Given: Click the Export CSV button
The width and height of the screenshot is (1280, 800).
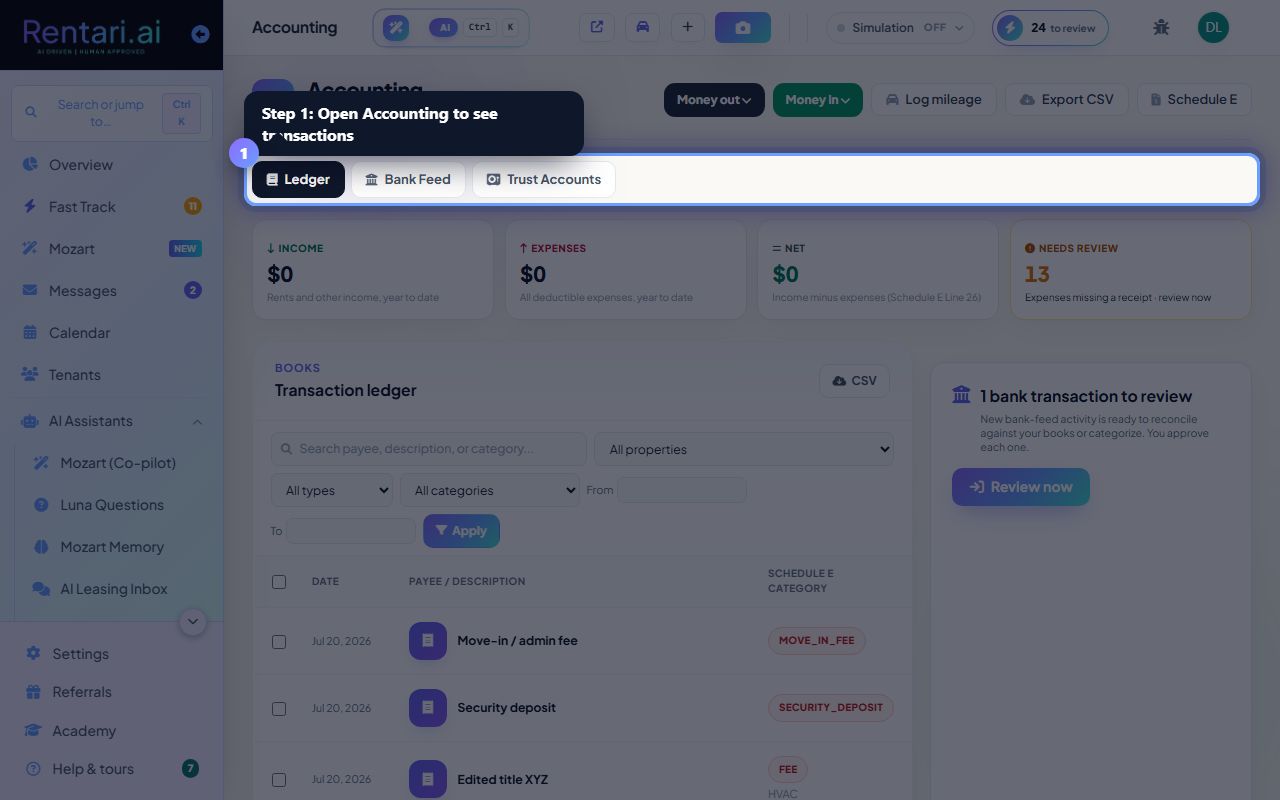Looking at the screenshot, I should pos(1066,100).
